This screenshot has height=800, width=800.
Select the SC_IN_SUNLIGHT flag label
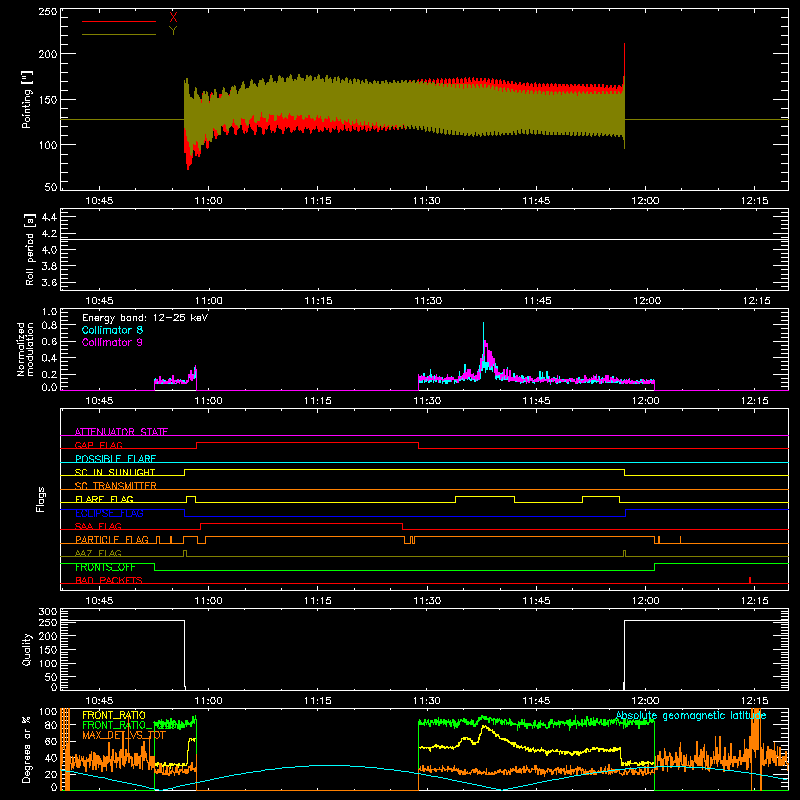(115, 472)
